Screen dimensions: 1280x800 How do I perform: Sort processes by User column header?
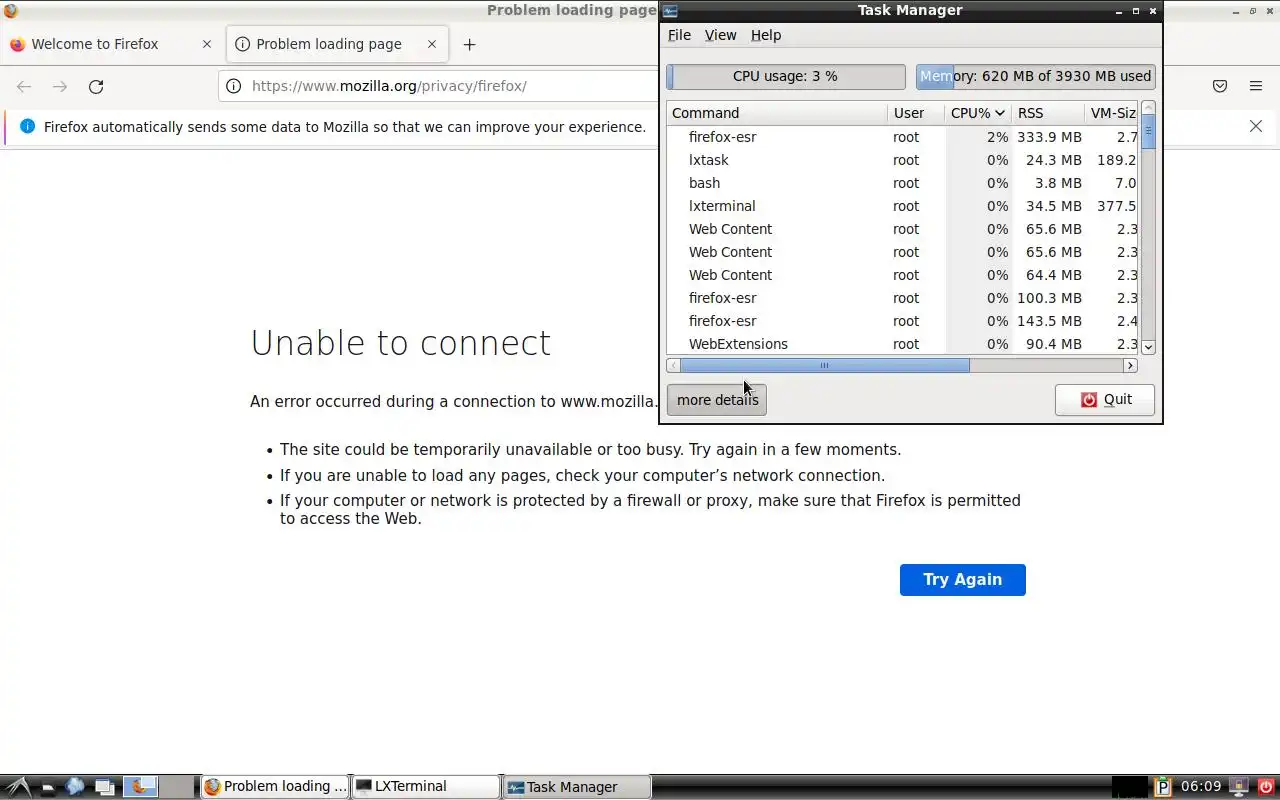click(x=916, y=113)
